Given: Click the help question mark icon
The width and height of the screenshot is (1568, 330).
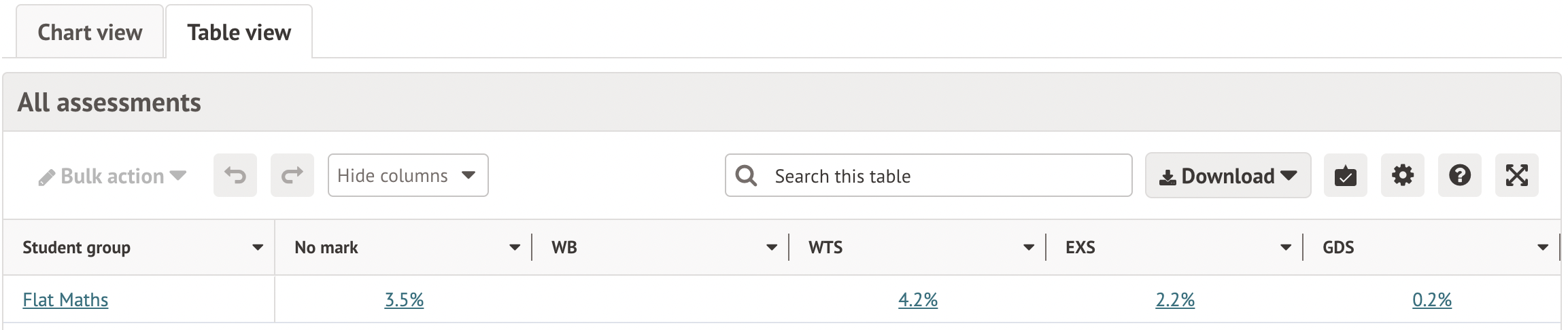Looking at the screenshot, I should click(x=1459, y=176).
